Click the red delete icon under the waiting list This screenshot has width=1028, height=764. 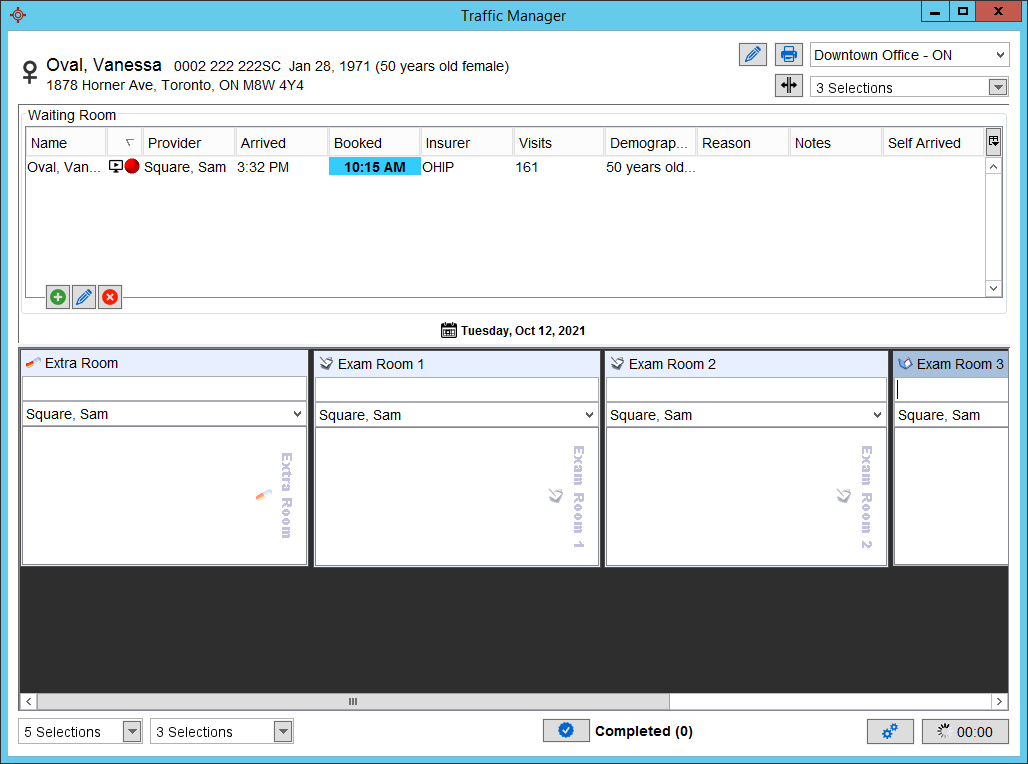[110, 297]
